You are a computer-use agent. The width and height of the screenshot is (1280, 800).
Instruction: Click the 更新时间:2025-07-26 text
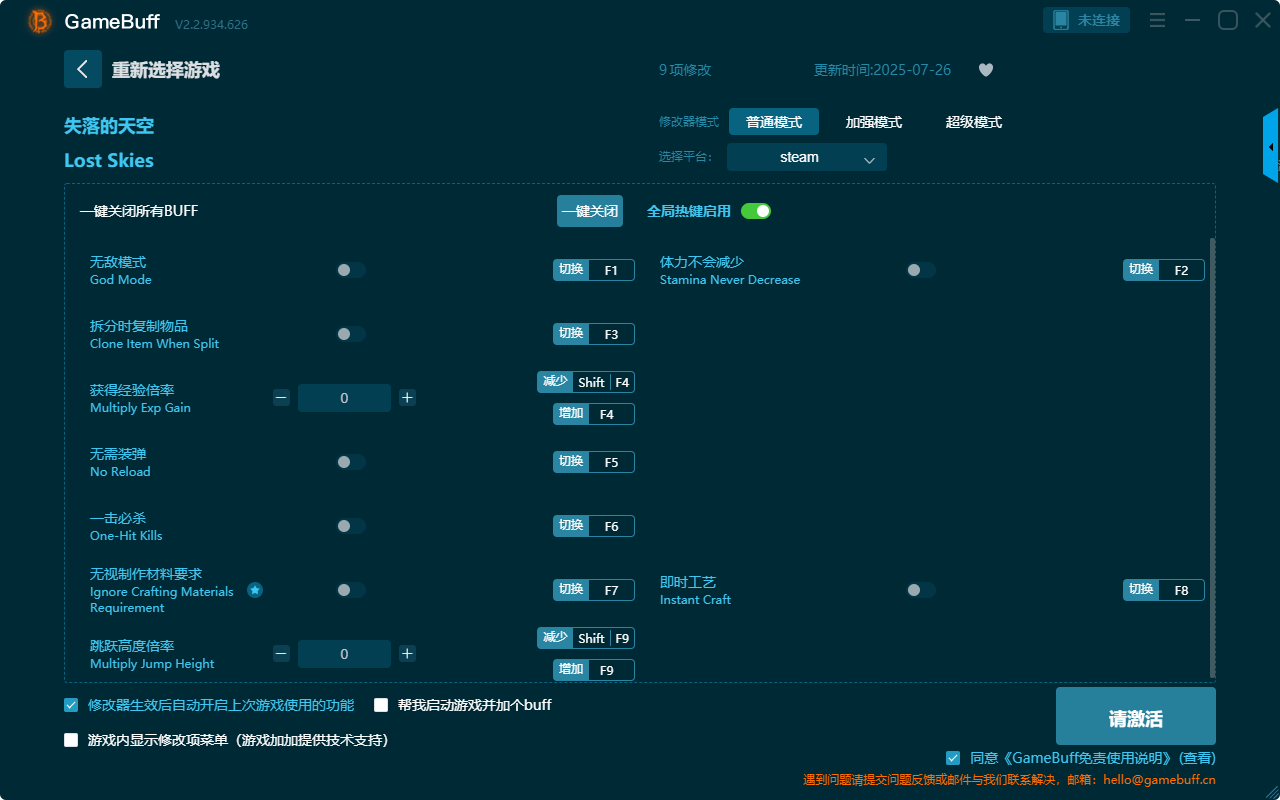coord(883,70)
